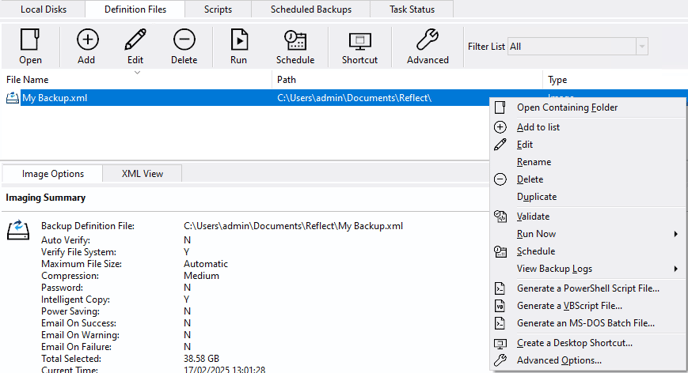Choose Generate a PowerShell Script File
This screenshot has height=373, width=688.
(x=588, y=288)
